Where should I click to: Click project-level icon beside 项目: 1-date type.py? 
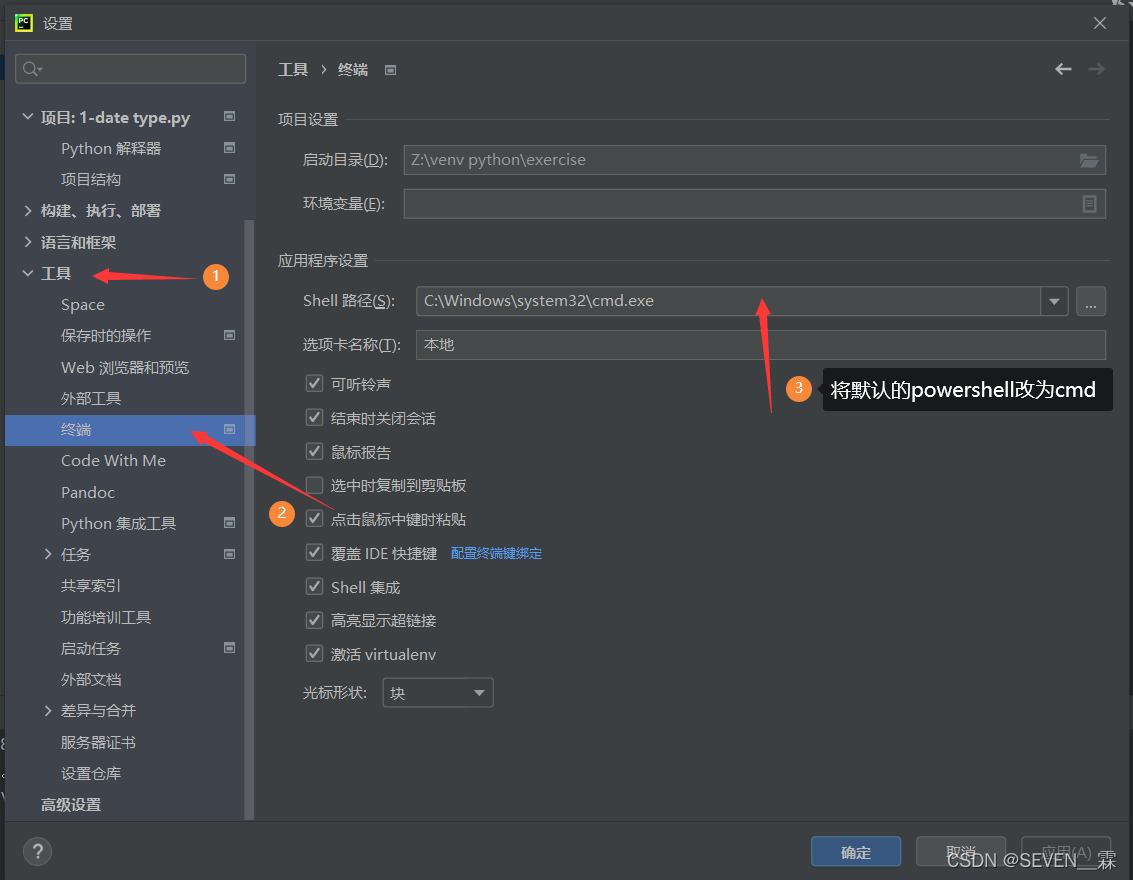(x=230, y=116)
